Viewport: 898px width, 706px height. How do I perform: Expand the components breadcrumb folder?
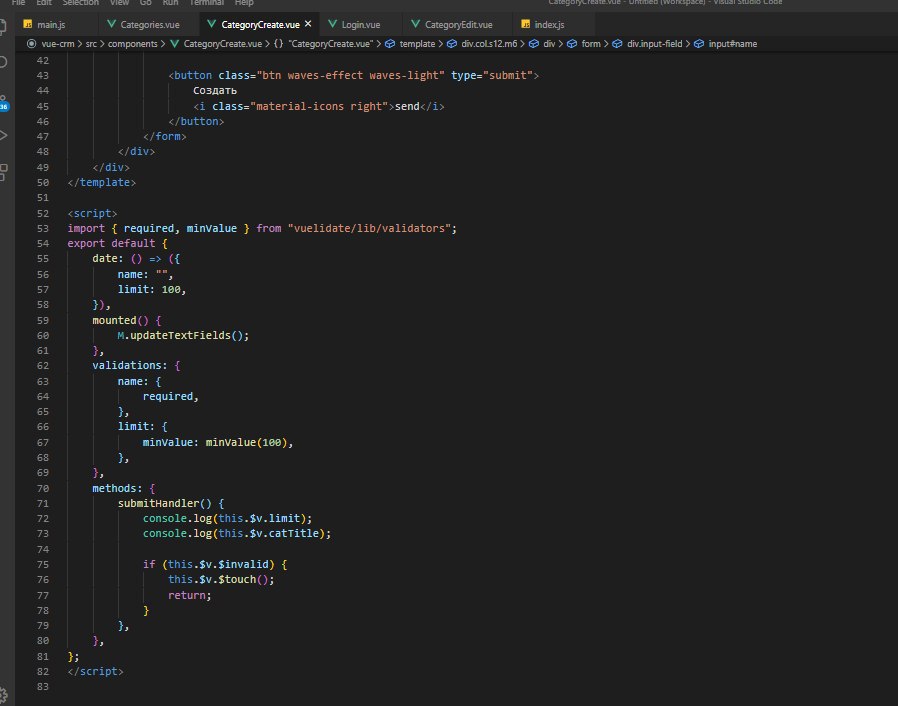[132, 44]
